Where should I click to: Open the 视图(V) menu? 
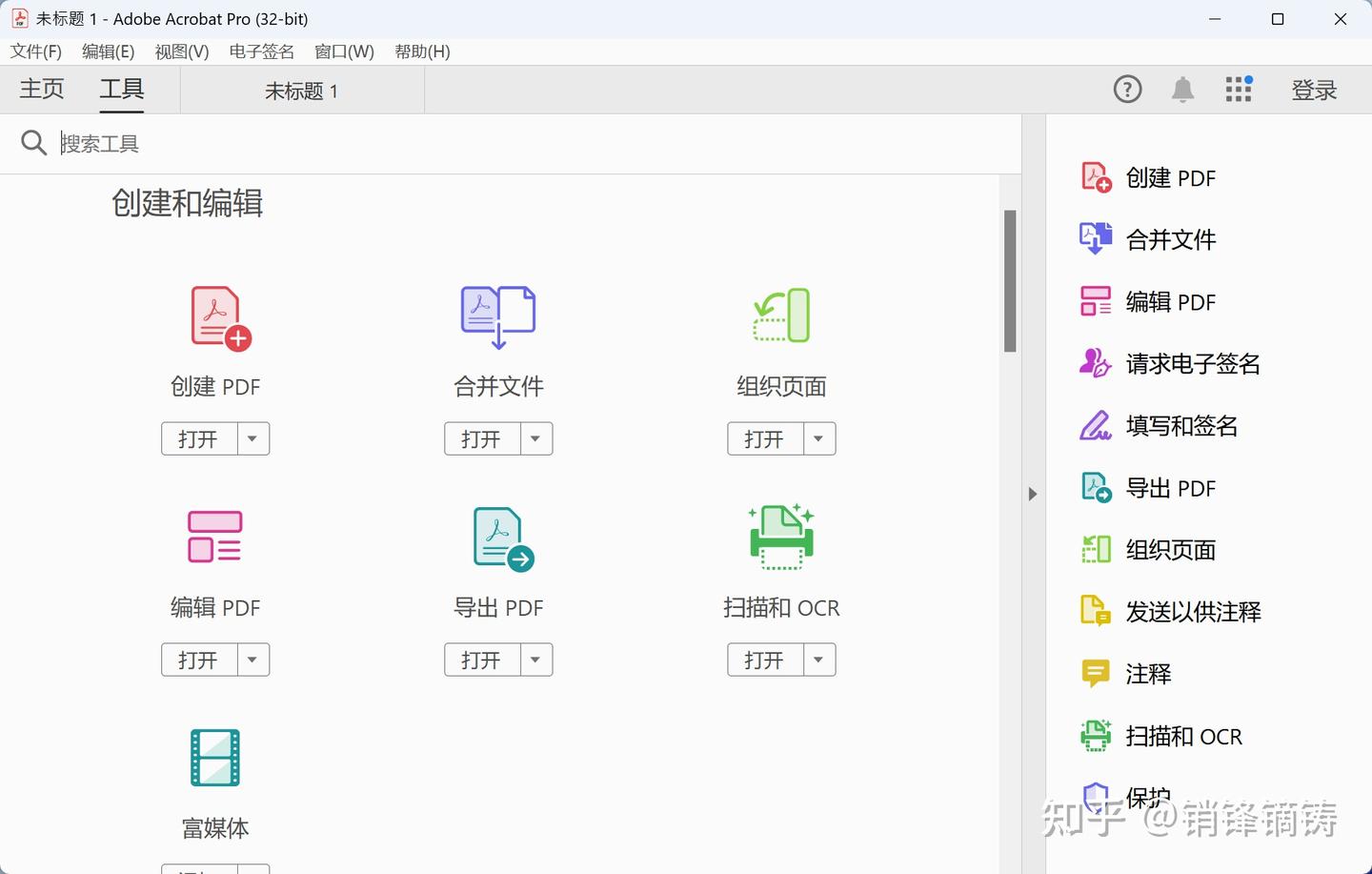tap(182, 51)
